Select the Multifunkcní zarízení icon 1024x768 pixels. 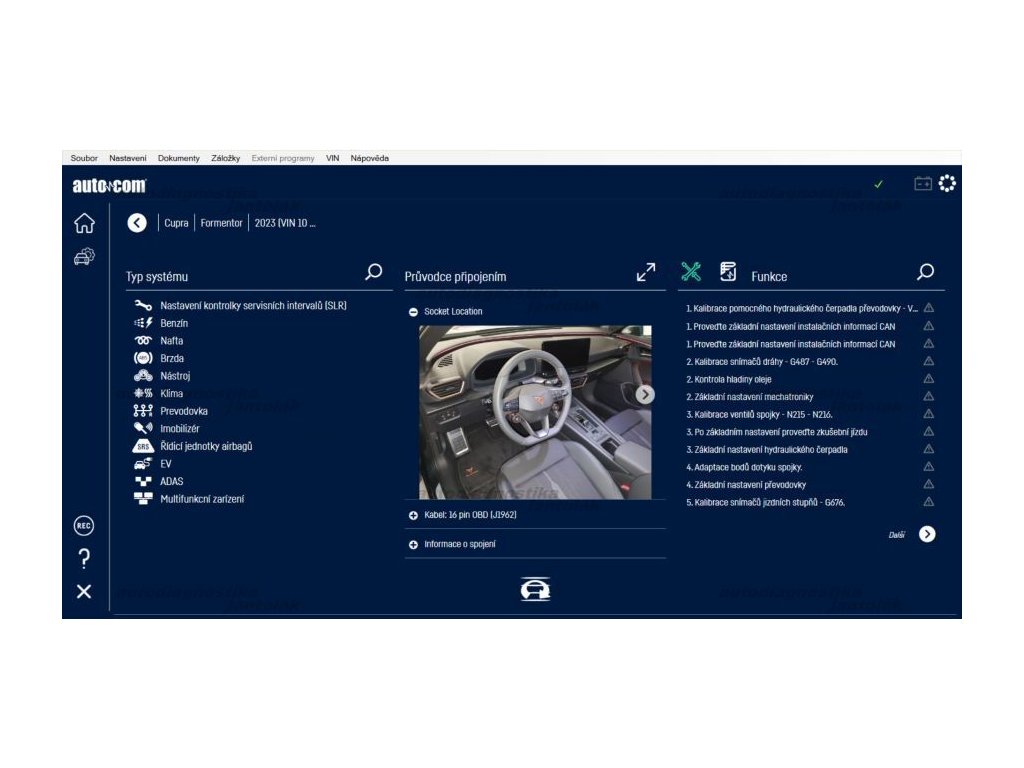click(143, 499)
